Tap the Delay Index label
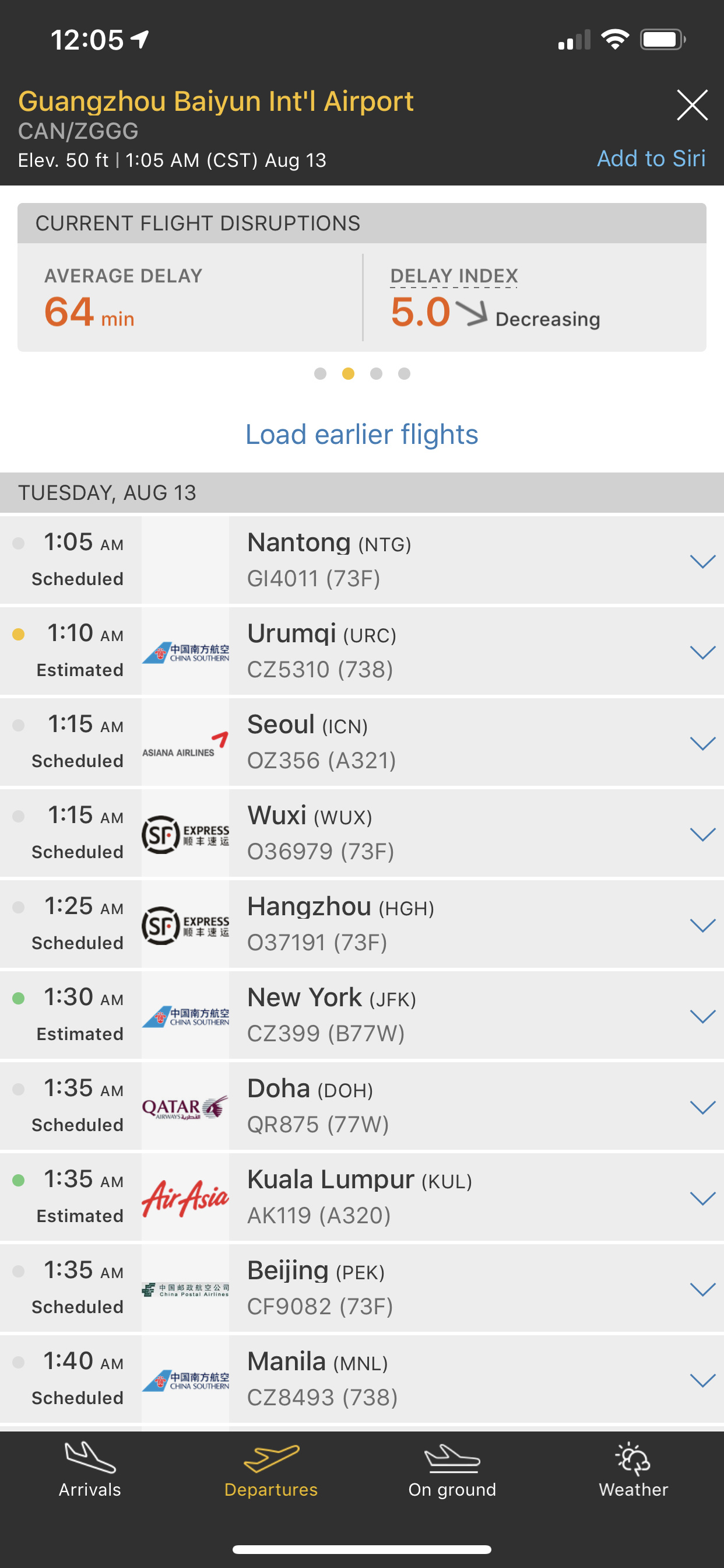 454,276
